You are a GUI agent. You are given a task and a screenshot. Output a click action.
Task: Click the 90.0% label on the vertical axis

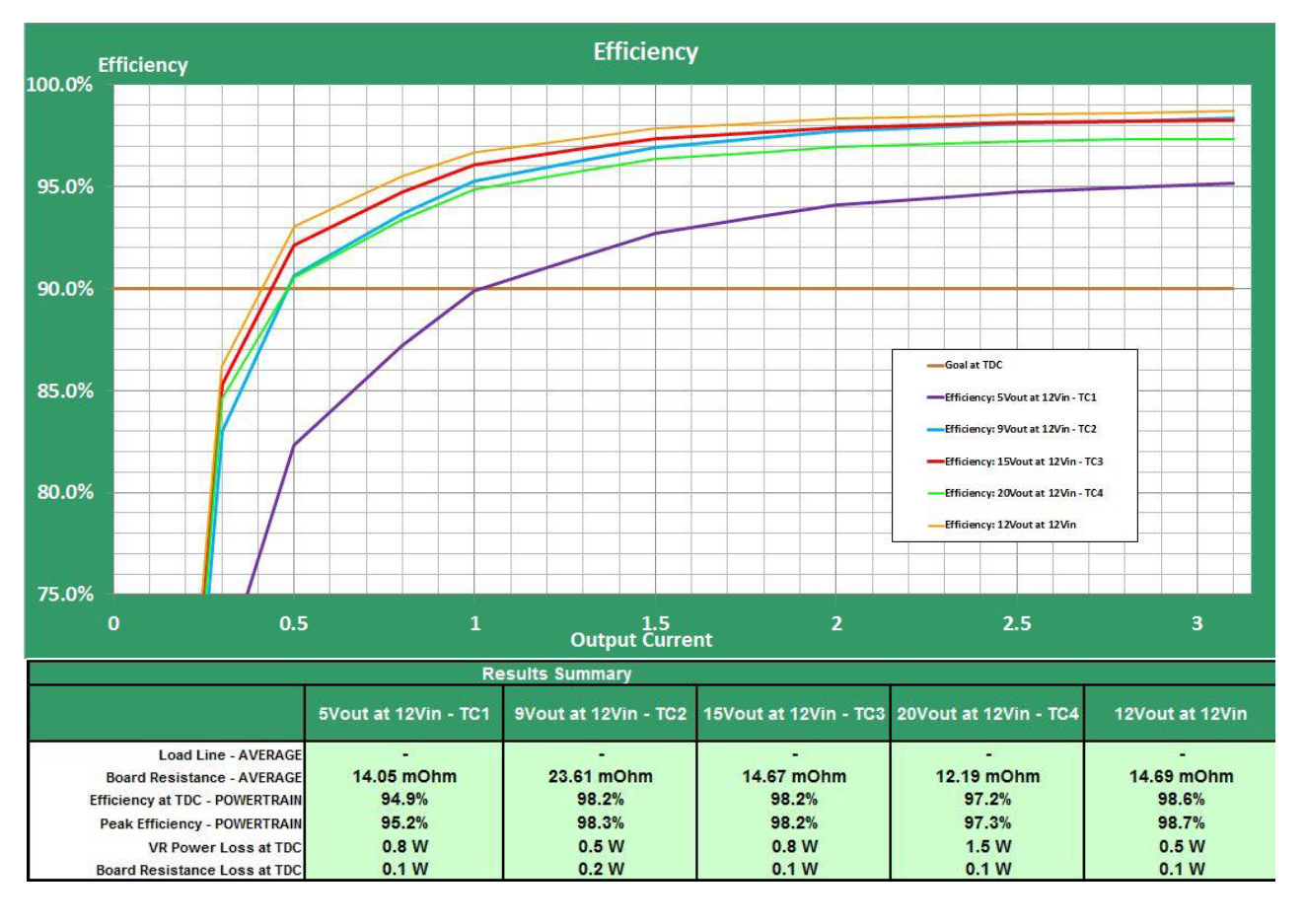[60, 289]
